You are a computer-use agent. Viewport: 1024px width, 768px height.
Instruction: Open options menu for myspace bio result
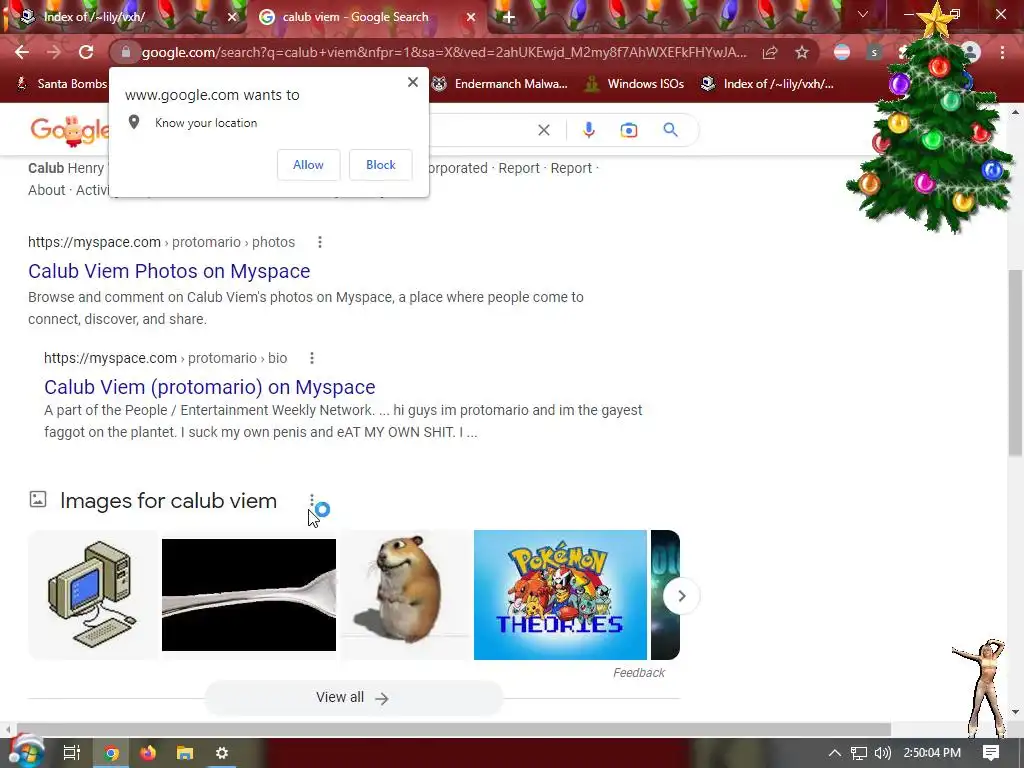coord(312,358)
